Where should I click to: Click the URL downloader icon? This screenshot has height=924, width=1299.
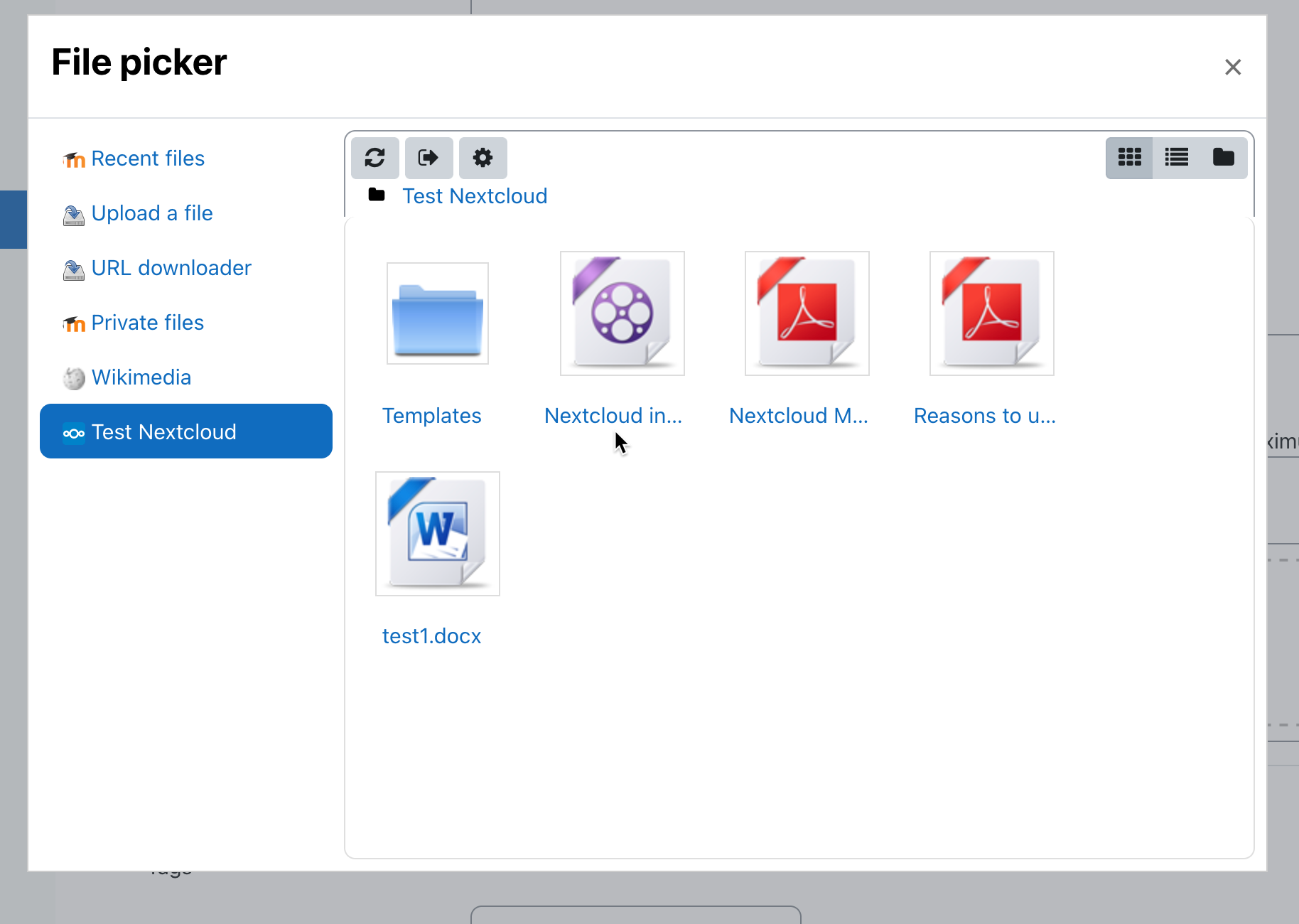[x=74, y=269]
